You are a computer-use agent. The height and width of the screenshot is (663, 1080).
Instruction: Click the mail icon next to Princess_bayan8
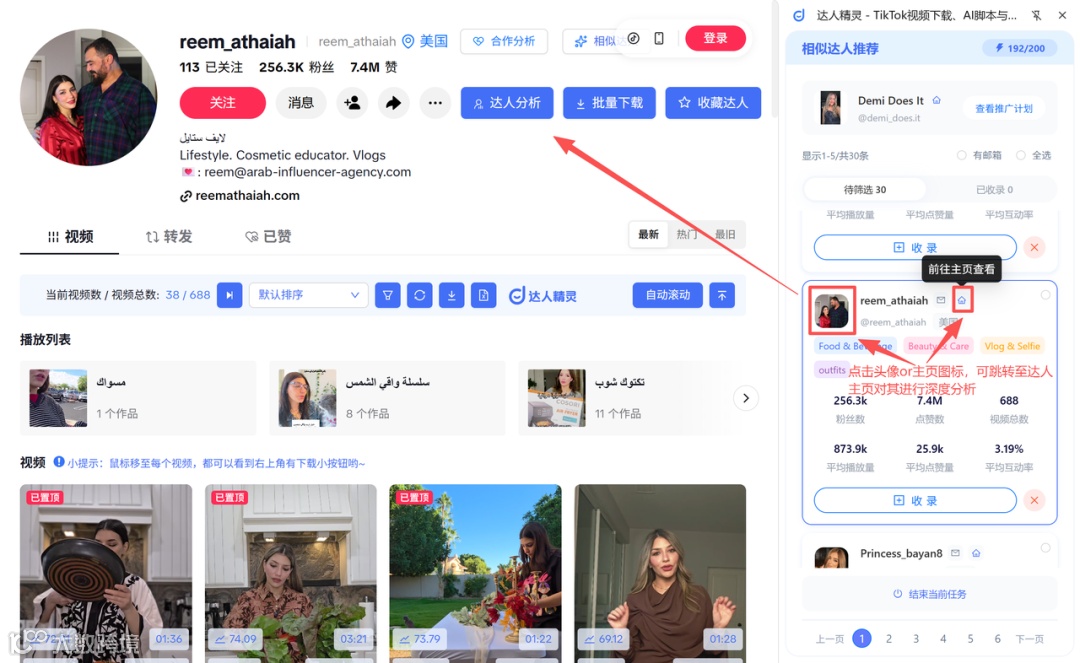[955, 553]
